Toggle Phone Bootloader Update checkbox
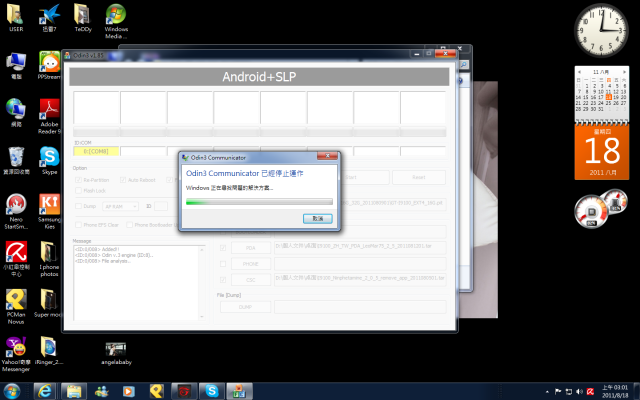The height and width of the screenshot is (400, 640). [x=129, y=225]
